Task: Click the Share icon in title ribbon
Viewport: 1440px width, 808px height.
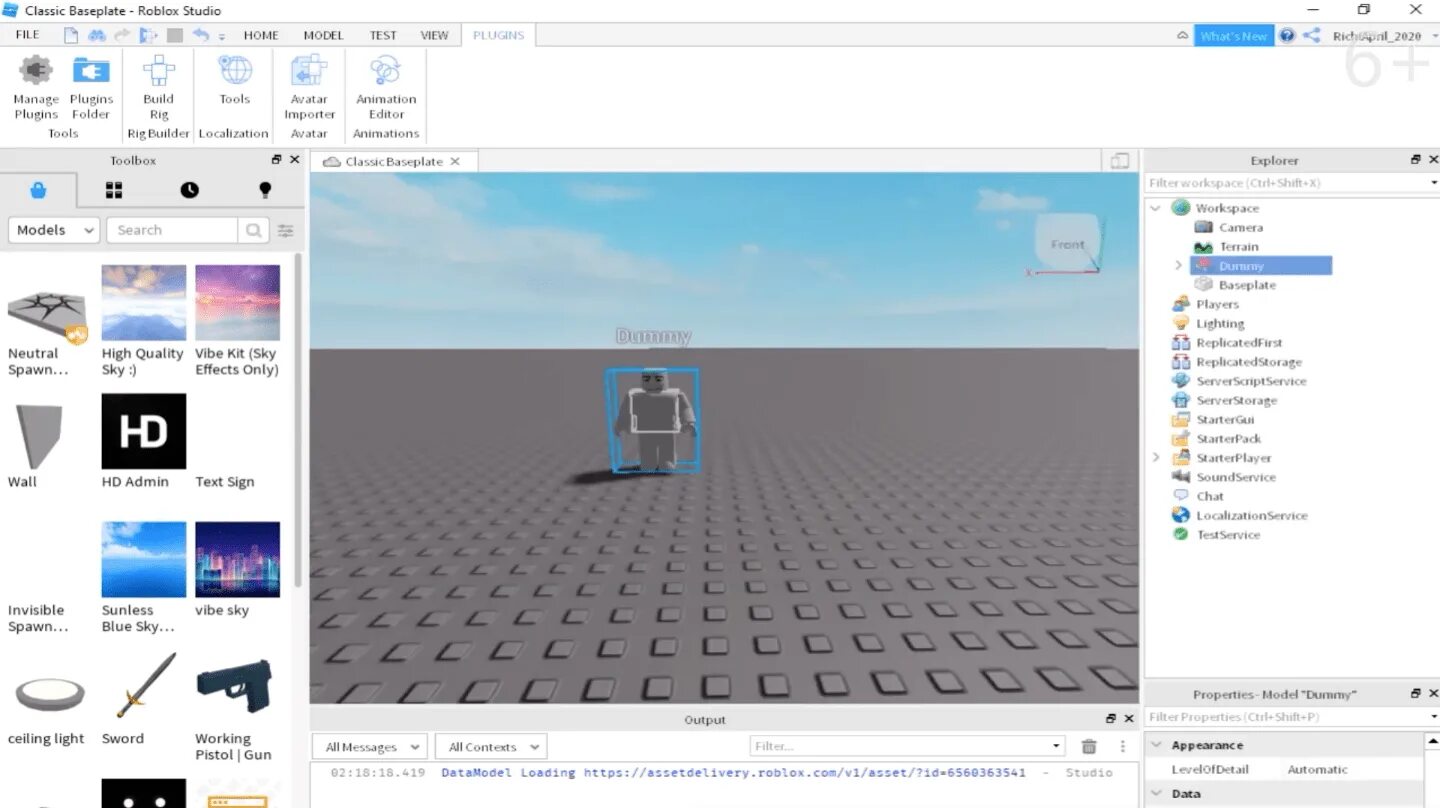Action: (x=1311, y=35)
